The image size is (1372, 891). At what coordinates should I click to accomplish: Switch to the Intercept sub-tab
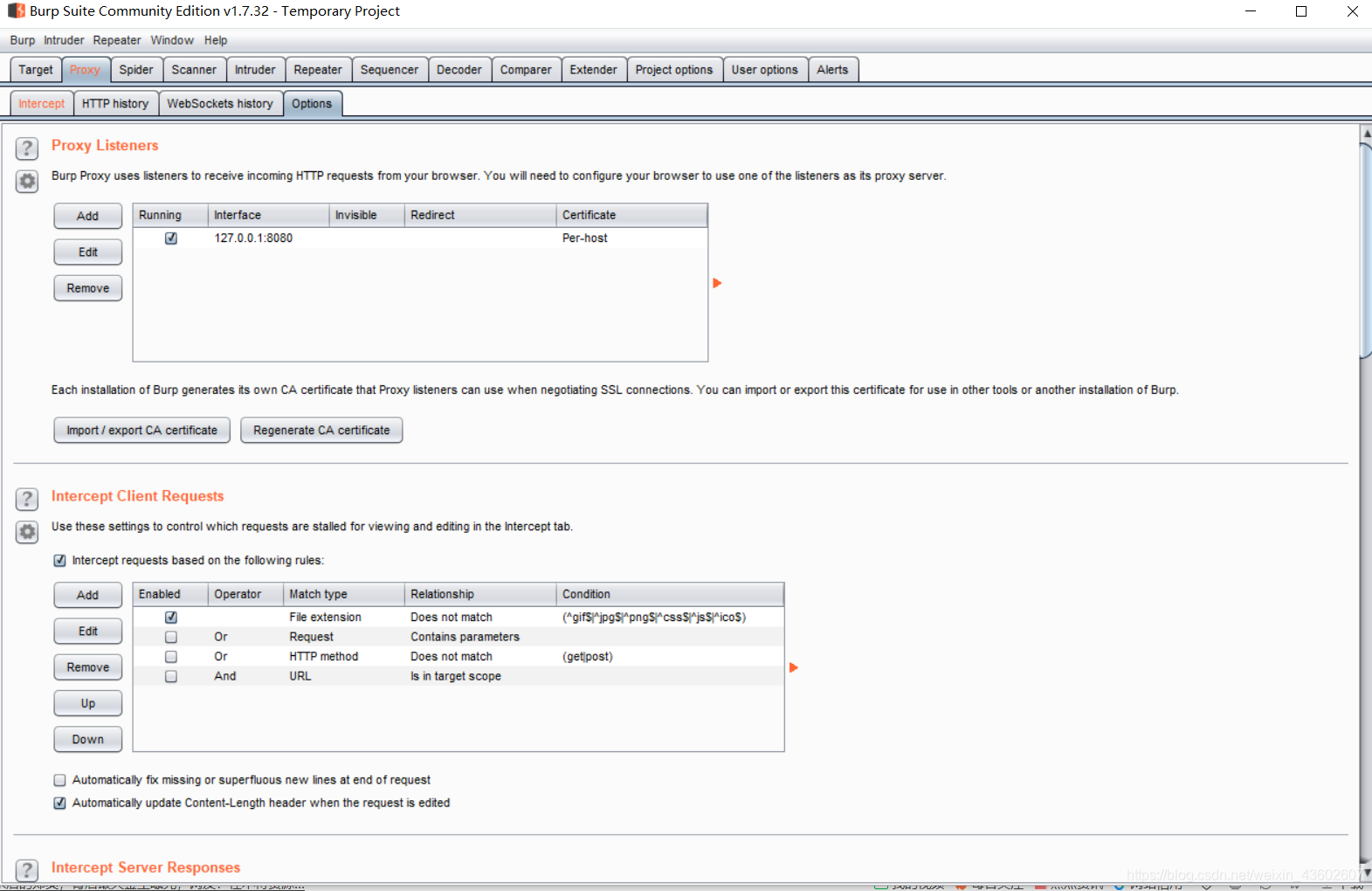pos(41,103)
